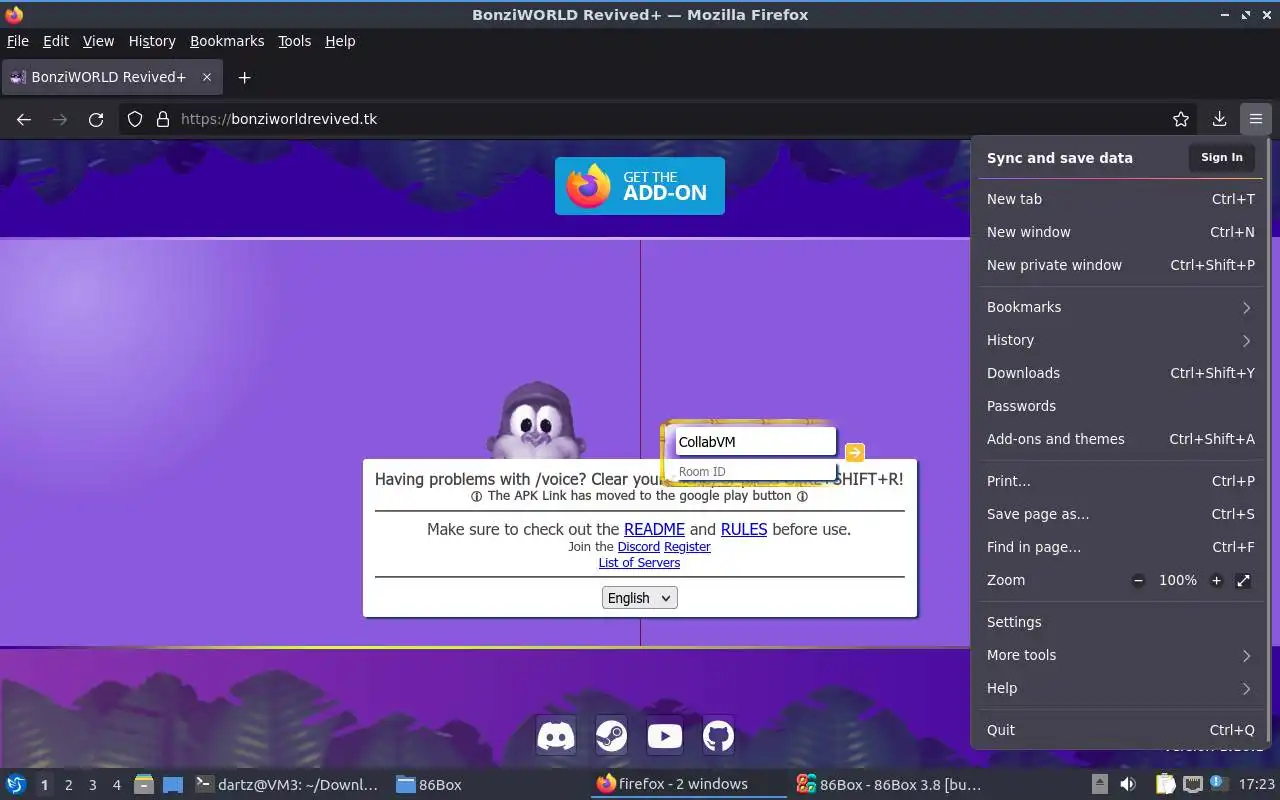The width and height of the screenshot is (1280, 800).
Task: Reload the current page
Action: click(x=96, y=119)
